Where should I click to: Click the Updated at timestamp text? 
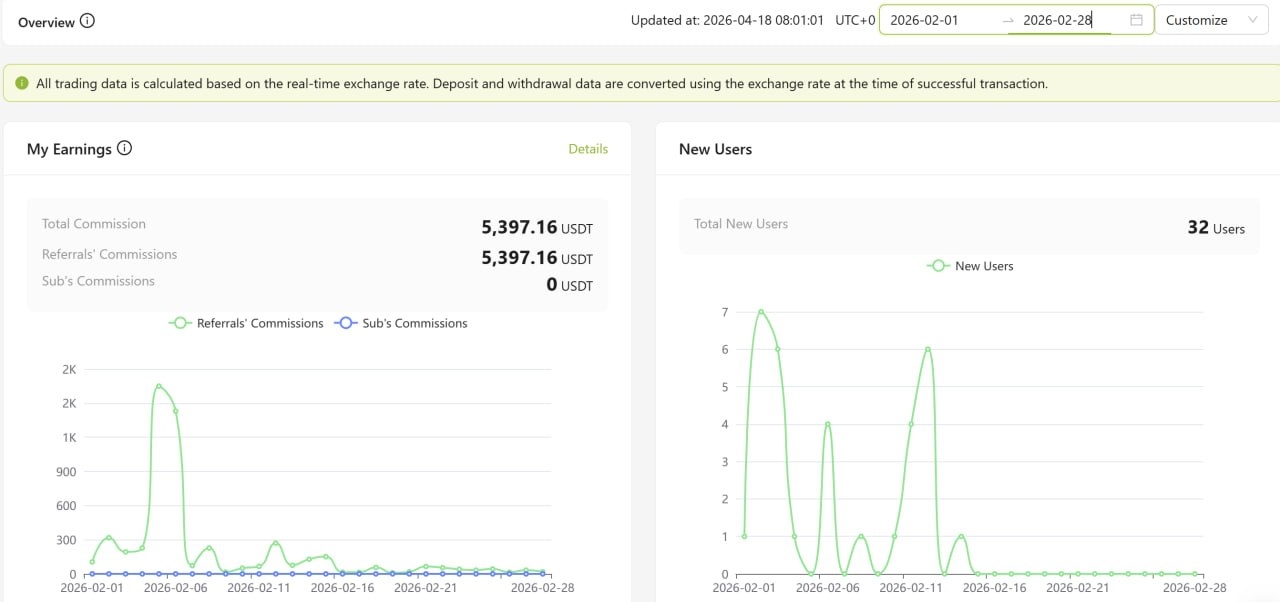727,20
